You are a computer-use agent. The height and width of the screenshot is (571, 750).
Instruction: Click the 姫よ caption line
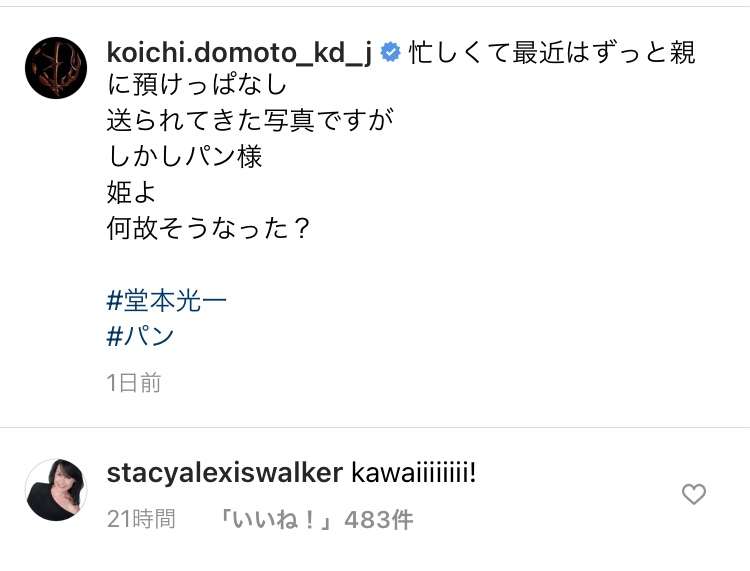(x=131, y=193)
